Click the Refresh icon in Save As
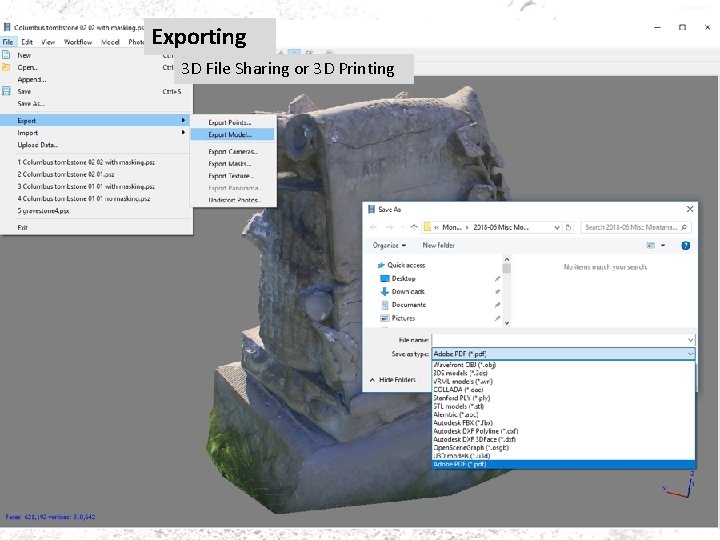 568,227
